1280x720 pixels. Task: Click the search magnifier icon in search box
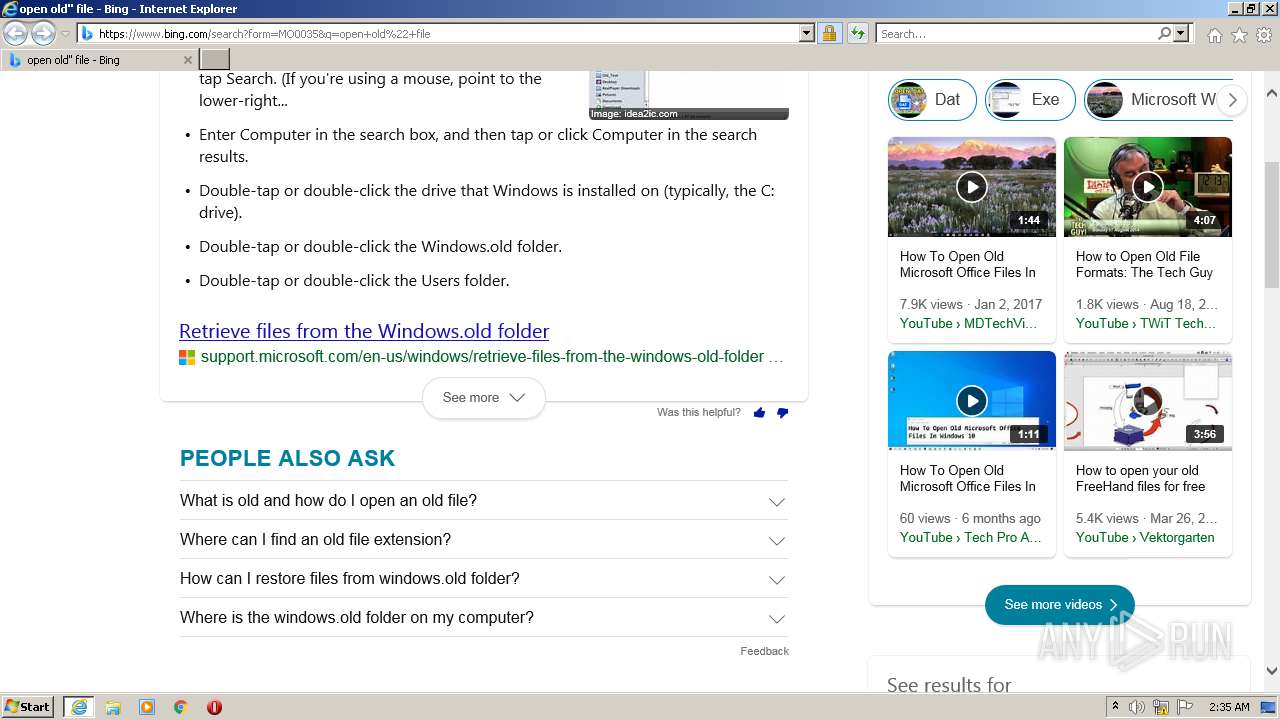pos(1164,34)
